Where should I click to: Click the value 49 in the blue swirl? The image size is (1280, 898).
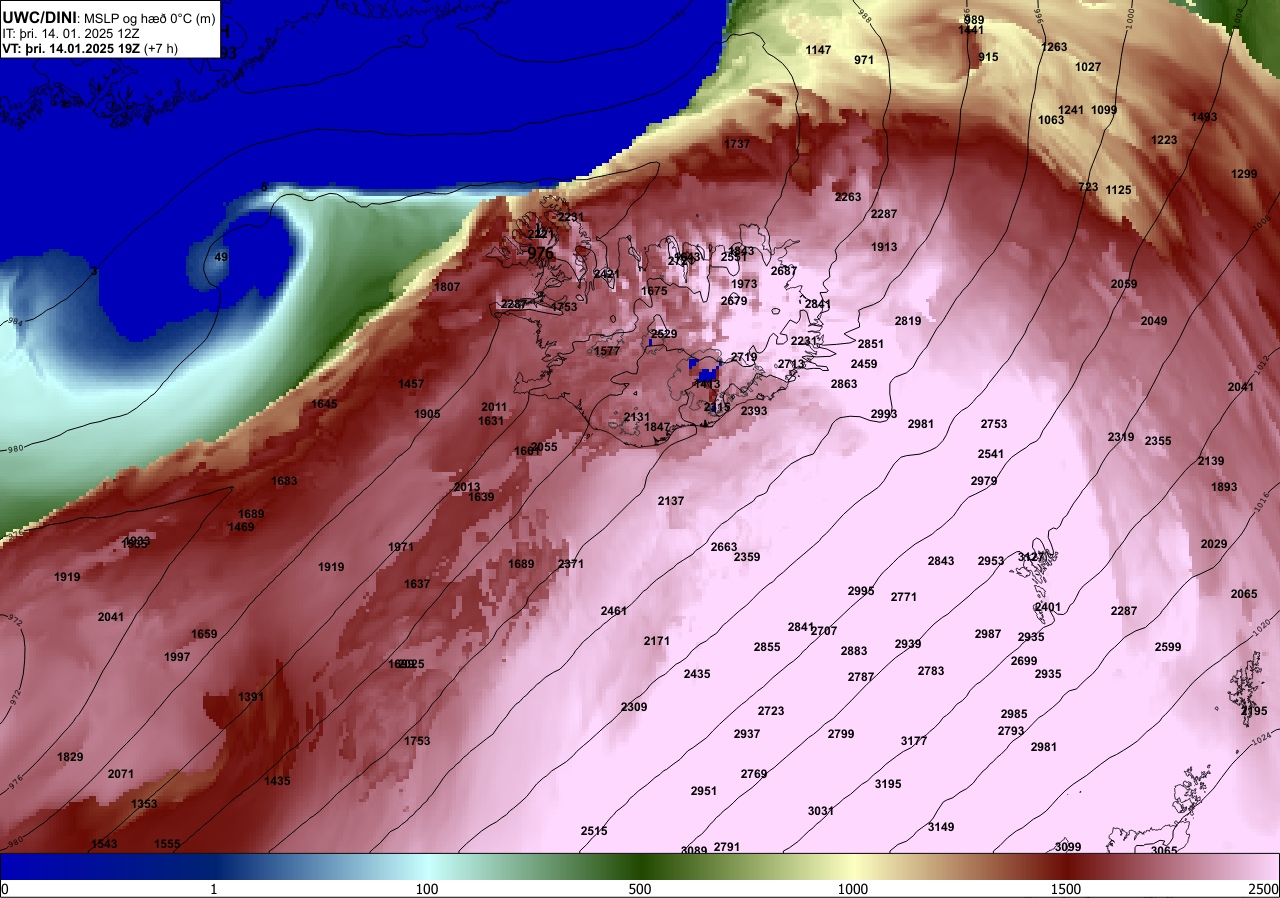pyautogui.click(x=221, y=257)
